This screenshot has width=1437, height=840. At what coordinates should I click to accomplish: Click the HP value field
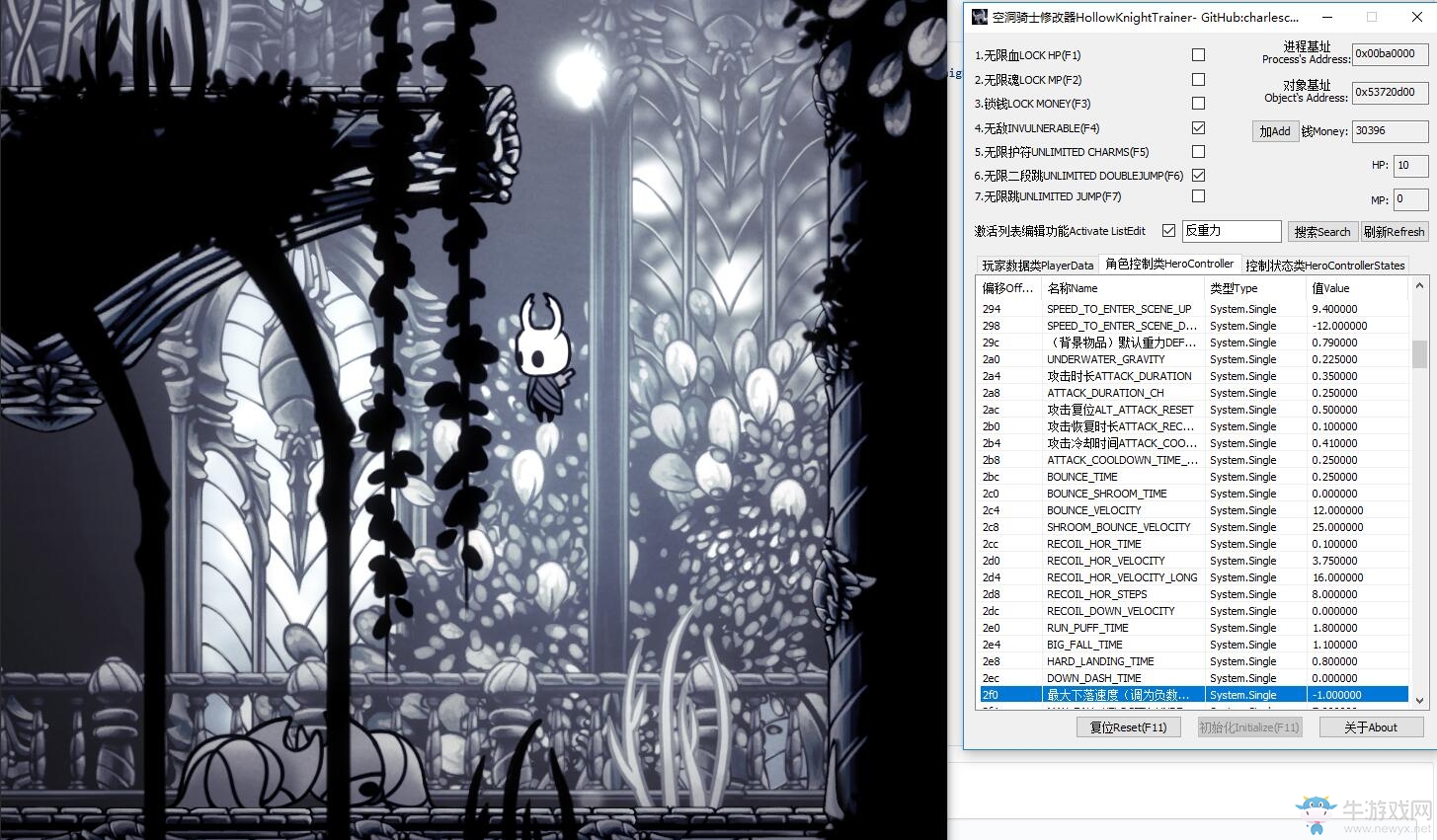(1410, 165)
